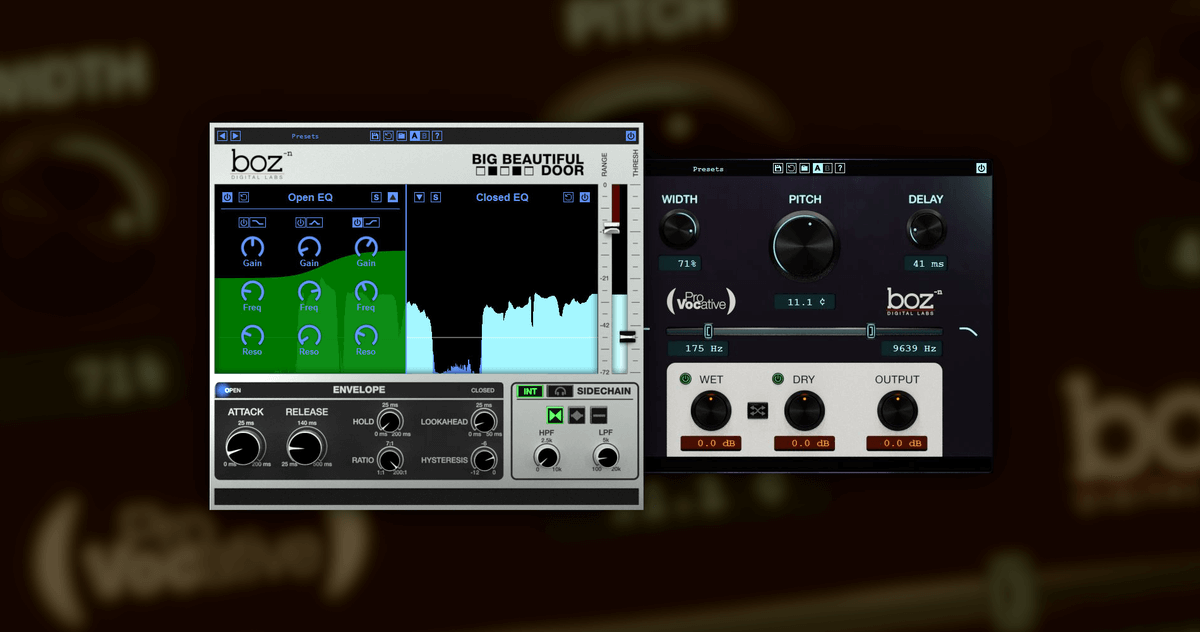This screenshot has width=1200, height=632.
Task: Click the save preset icon in Big Beautiful Door
Action: coord(374,136)
